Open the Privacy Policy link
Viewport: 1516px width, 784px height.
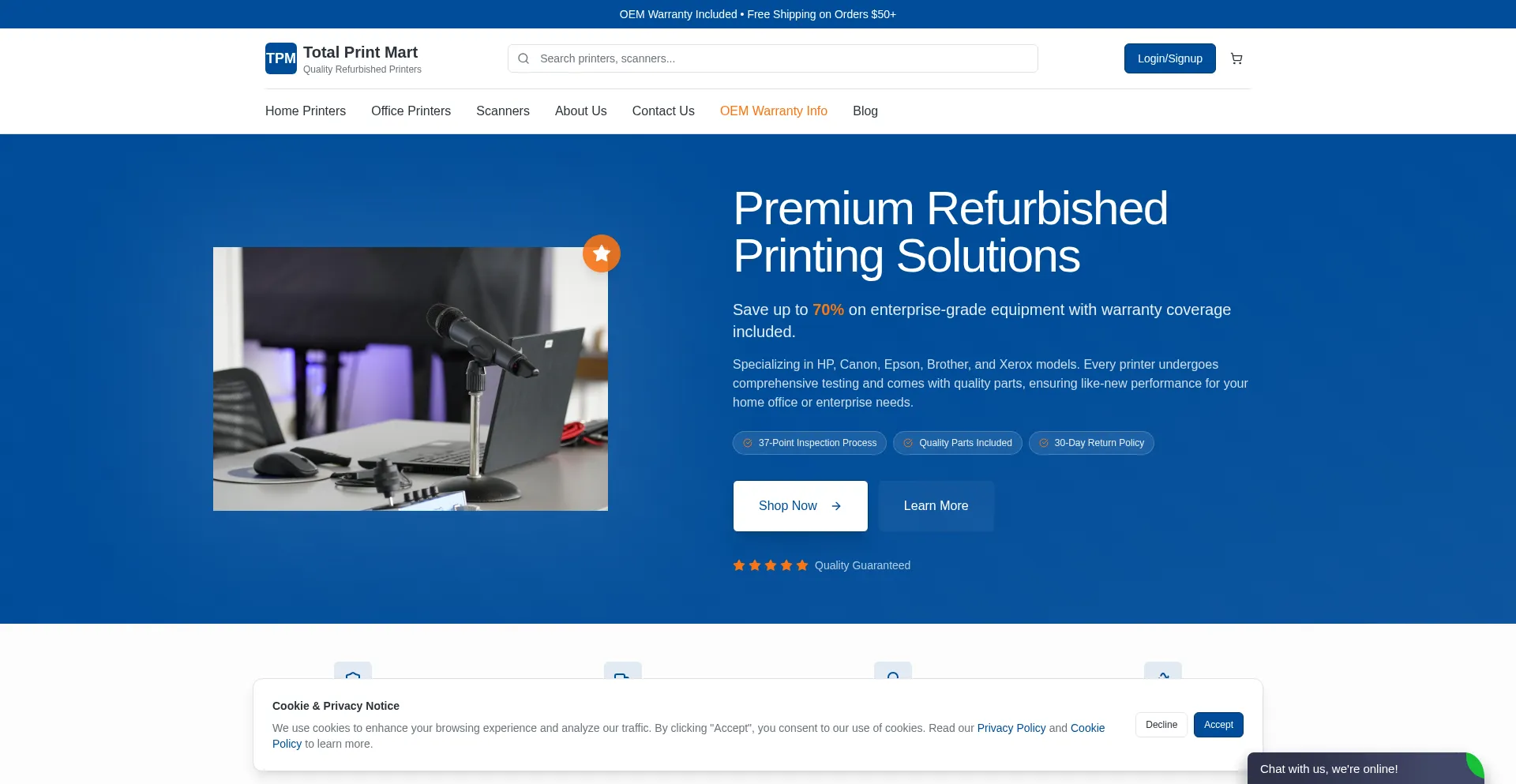(1011, 728)
